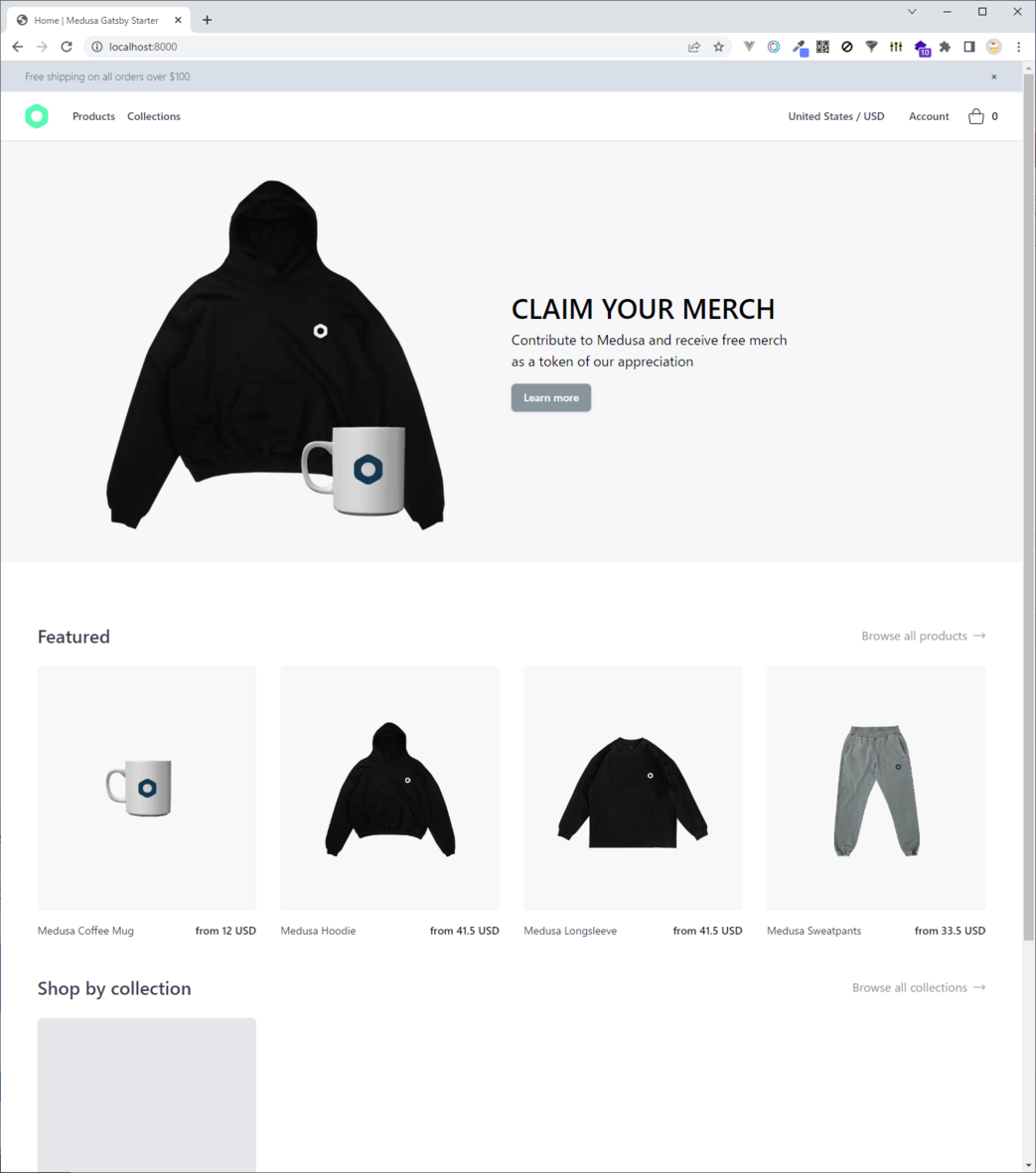Viewport: 1036px width, 1173px height.
Task: Select the Medusa Sweatpants product thumbnail
Action: point(876,789)
